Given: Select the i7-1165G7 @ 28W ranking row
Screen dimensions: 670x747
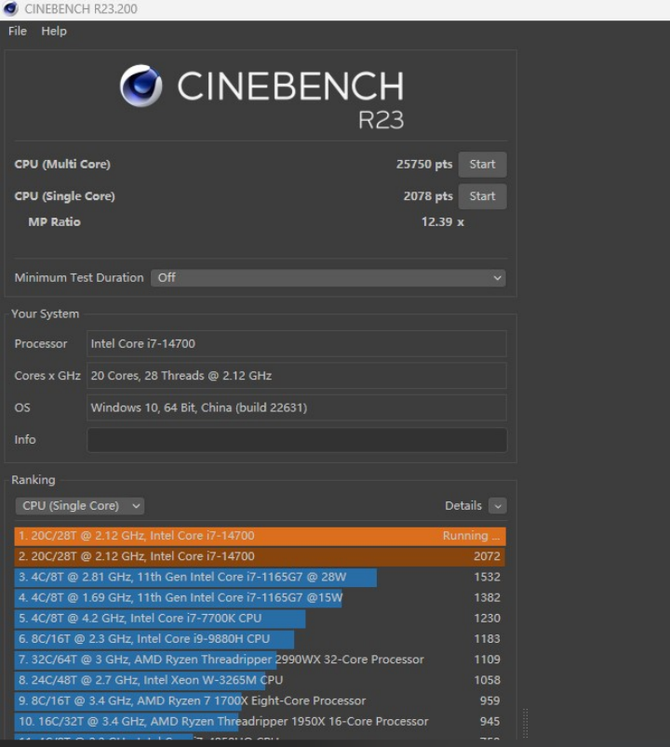Looking at the screenshot, I should coord(260,577).
